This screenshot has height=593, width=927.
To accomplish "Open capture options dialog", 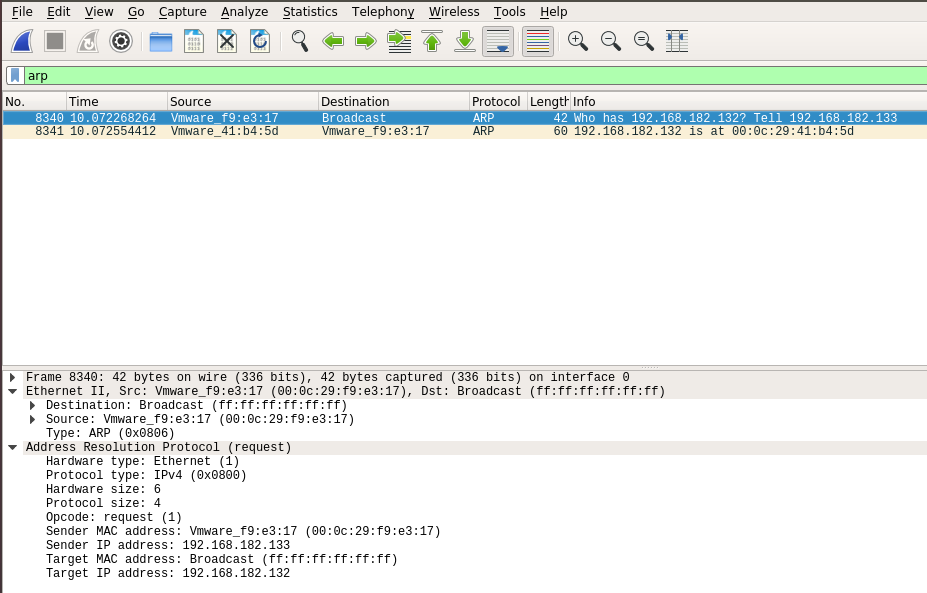I will coord(120,41).
